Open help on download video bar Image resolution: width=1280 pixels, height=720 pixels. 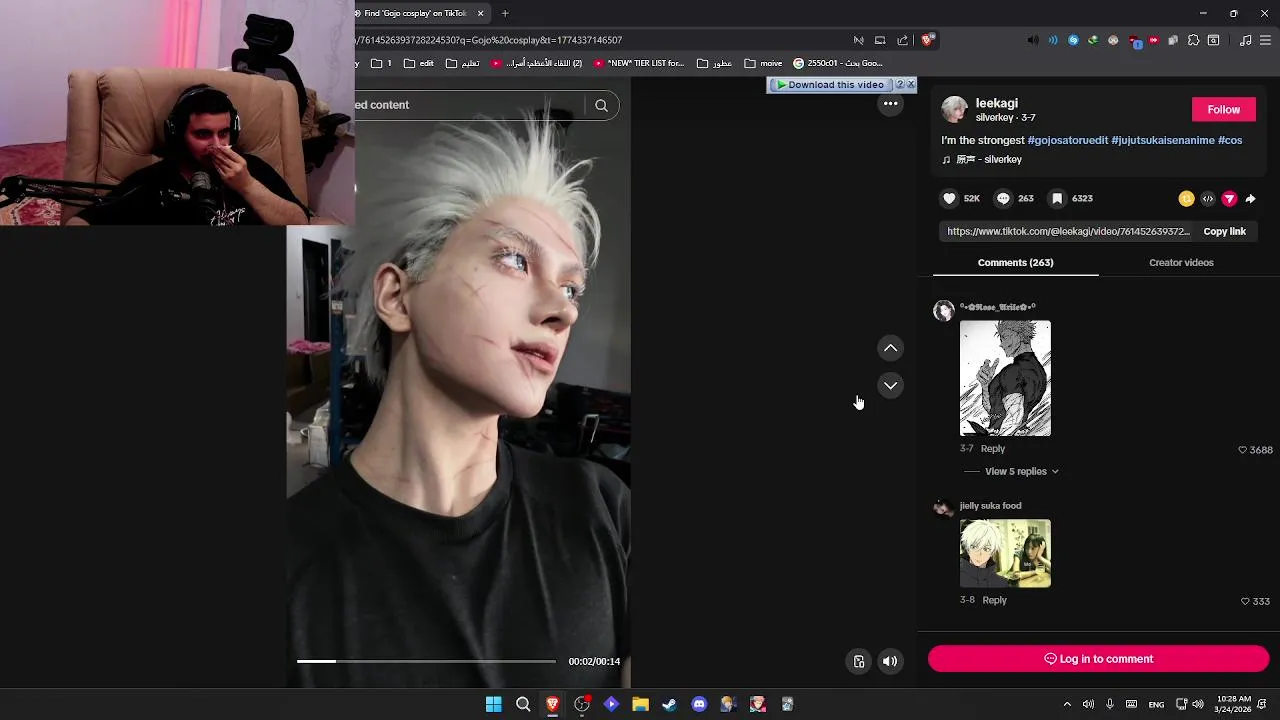point(900,85)
